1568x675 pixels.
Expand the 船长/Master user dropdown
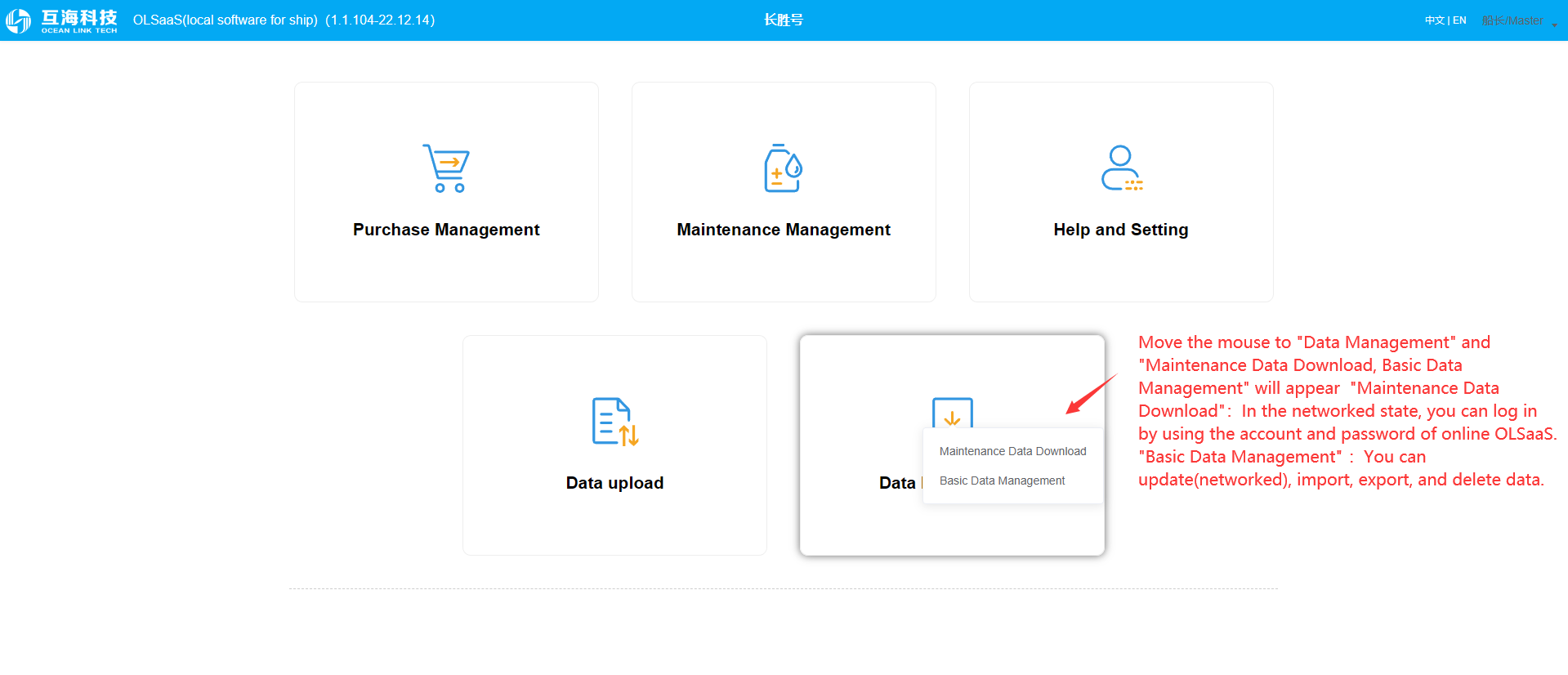coord(1519,20)
